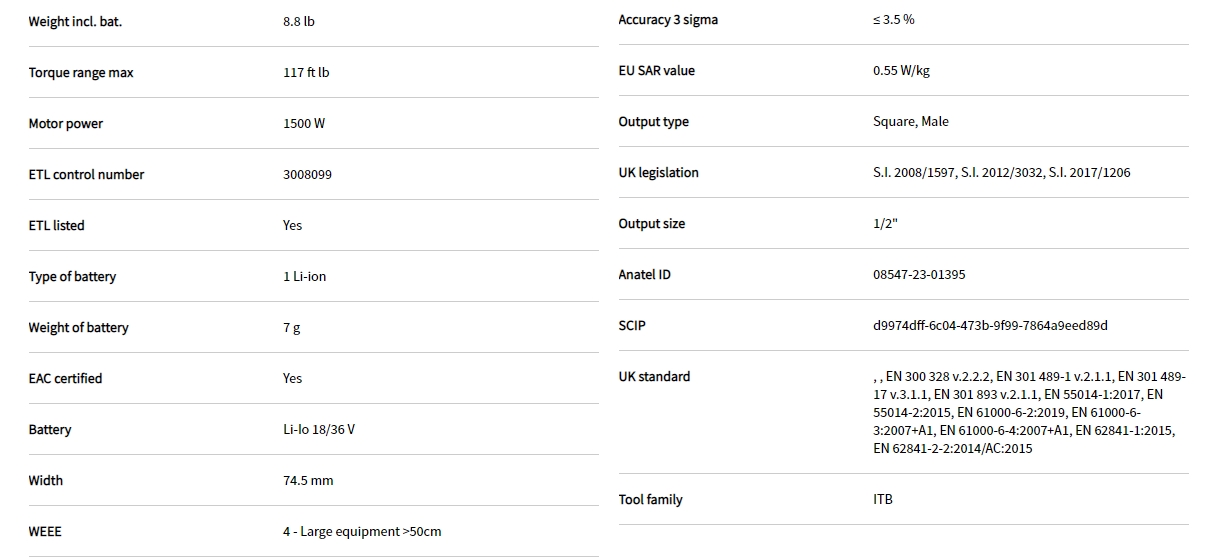
Task: Select Anatel ID 08547-23-01395
Action: [x=919, y=275]
